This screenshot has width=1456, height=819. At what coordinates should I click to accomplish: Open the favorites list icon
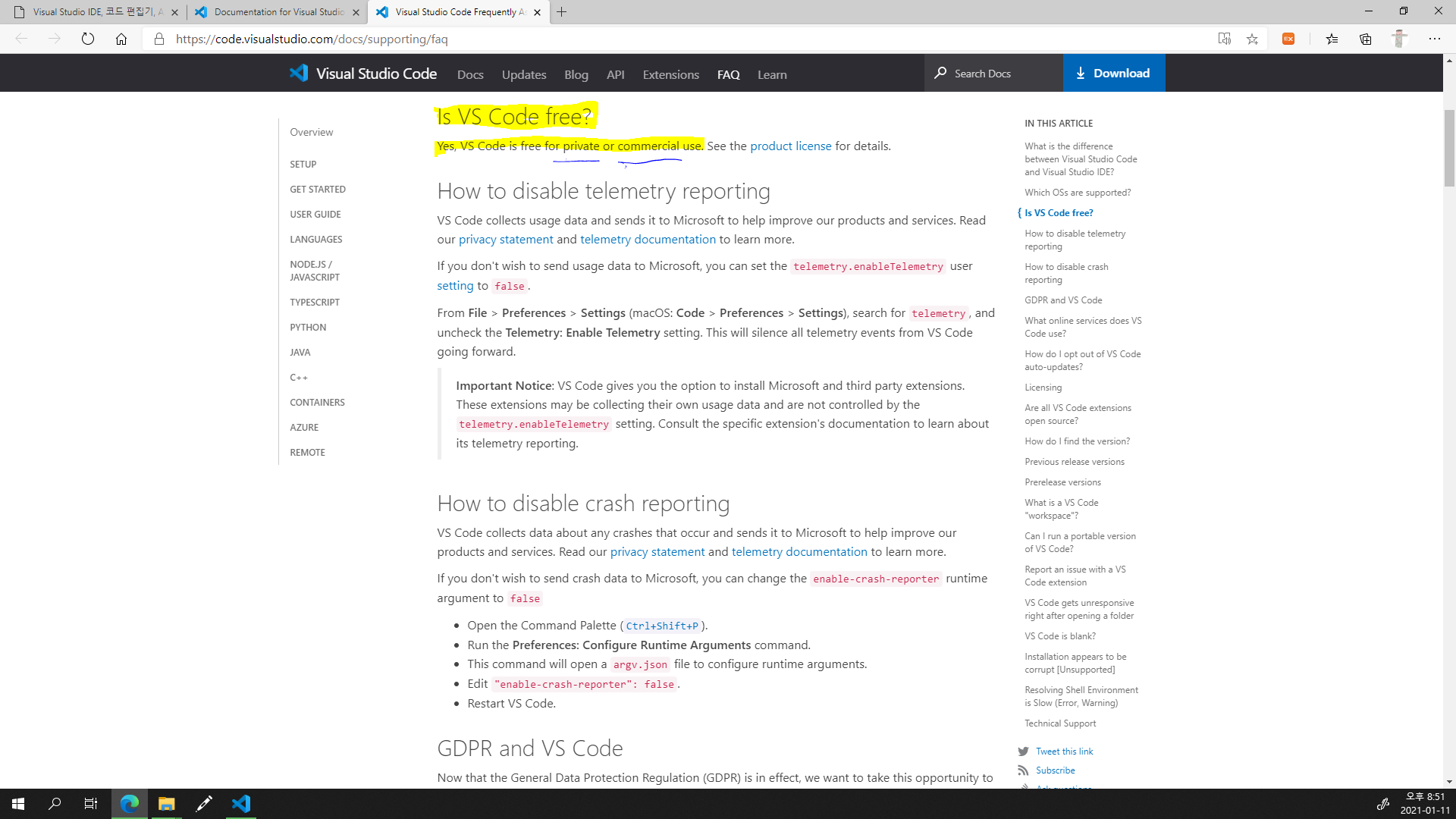point(1332,39)
